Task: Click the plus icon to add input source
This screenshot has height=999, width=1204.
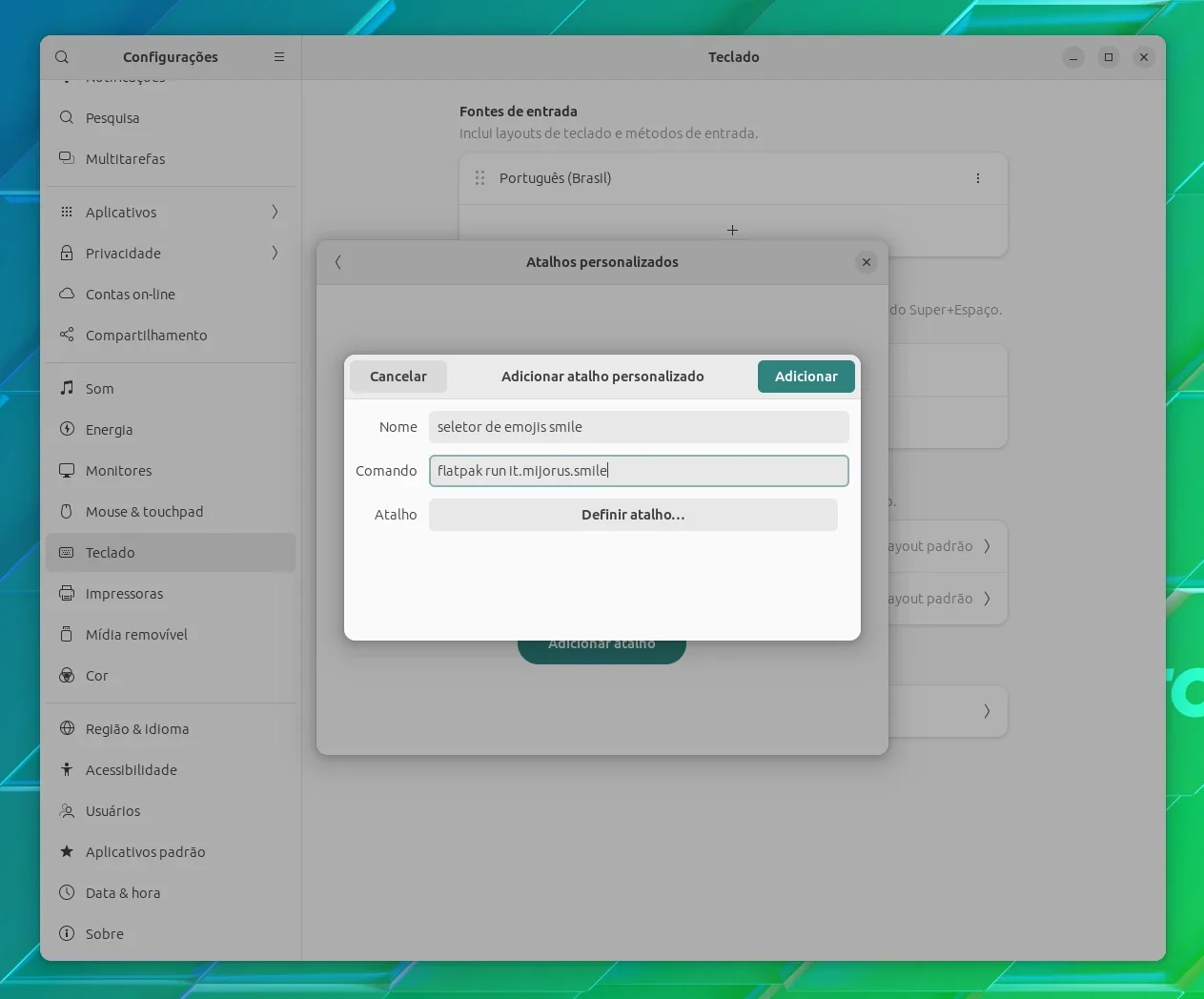Action: [732, 230]
